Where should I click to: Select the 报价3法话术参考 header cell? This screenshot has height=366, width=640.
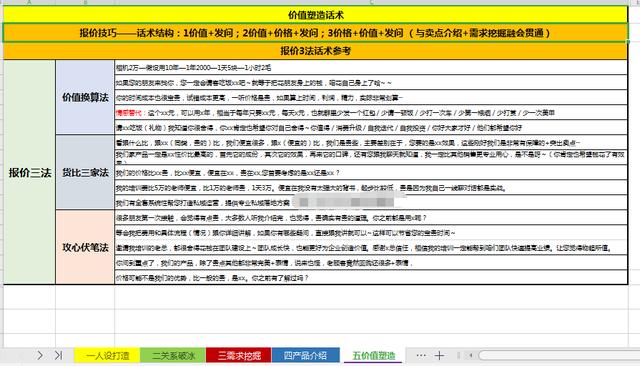(315, 51)
